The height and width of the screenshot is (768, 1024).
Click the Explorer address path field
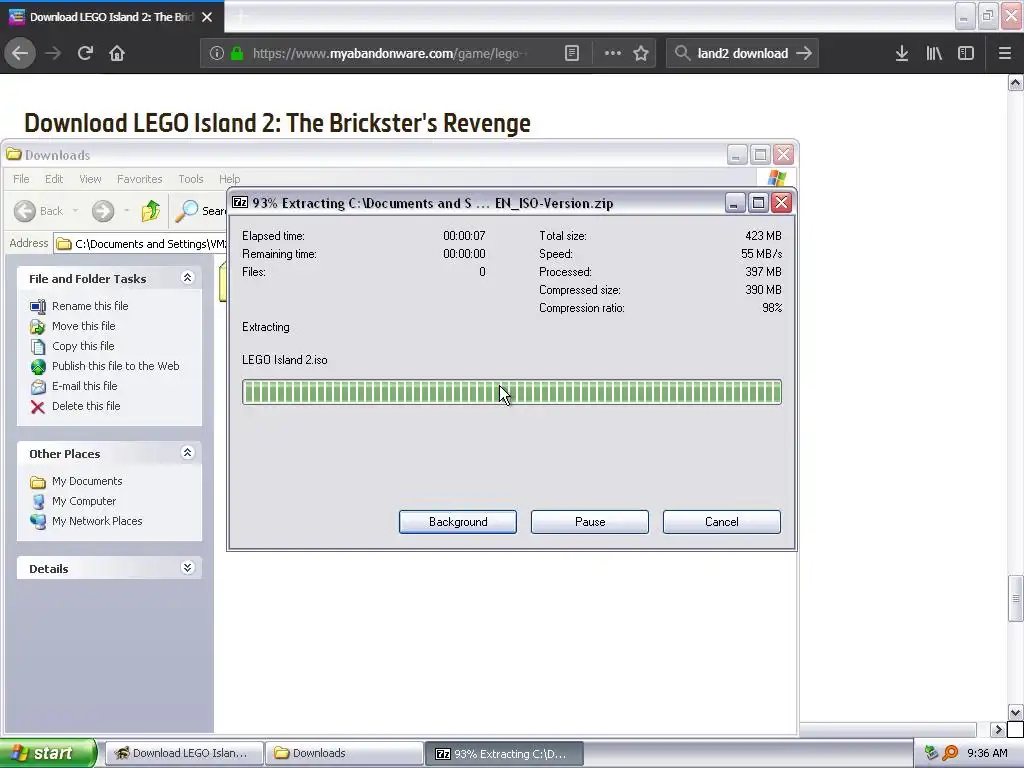click(140, 244)
